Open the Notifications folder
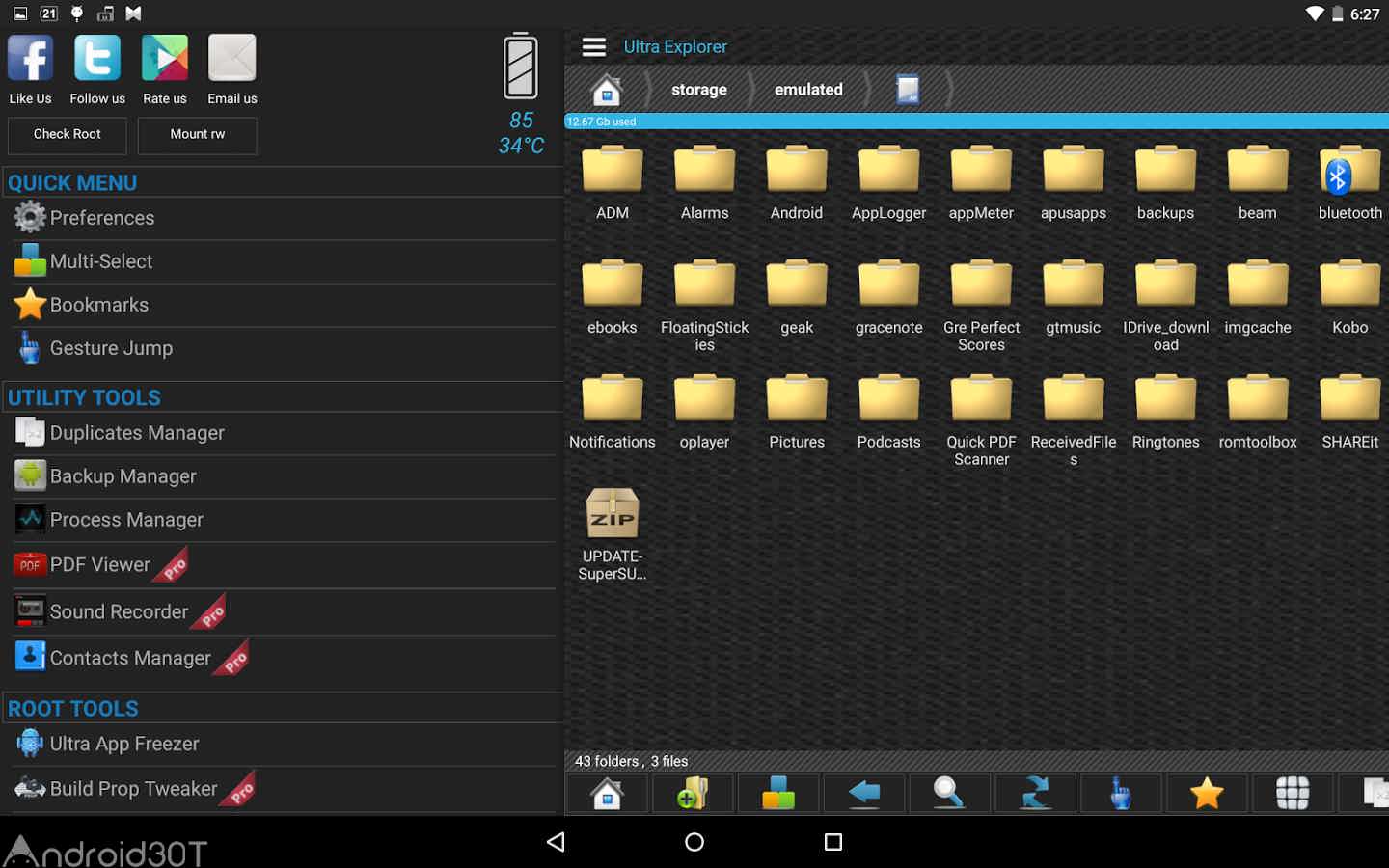Screen dimensions: 1389x868 [613, 413]
